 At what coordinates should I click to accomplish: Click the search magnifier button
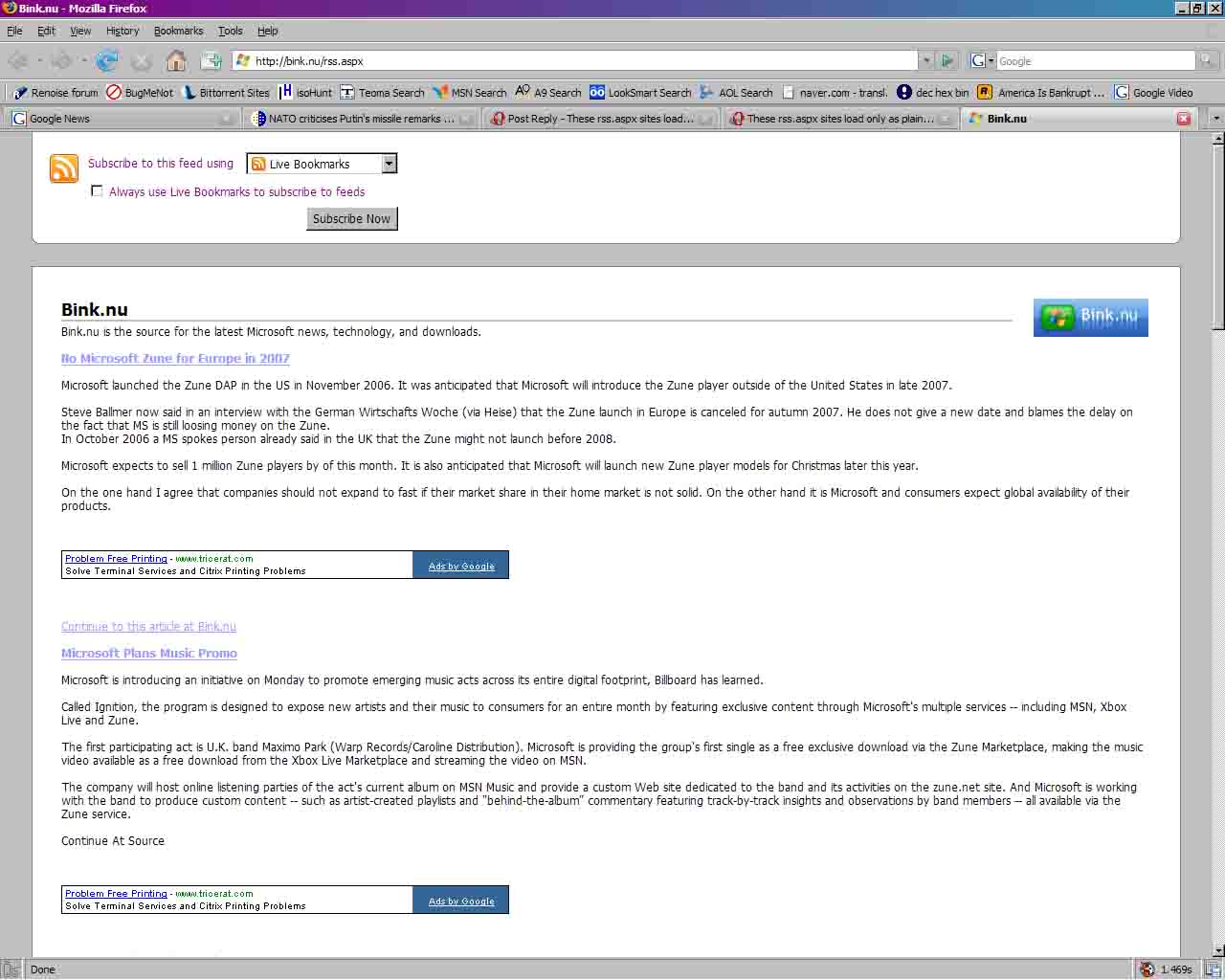click(1208, 60)
